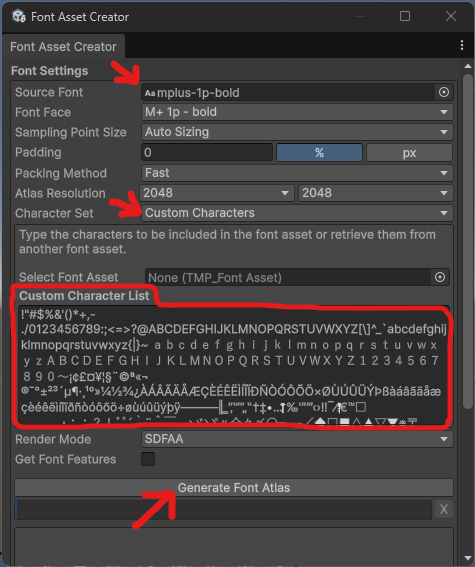This screenshot has height=567, width=475.
Task: Maximize the Font Asset Creator window
Action: tap(405, 16)
